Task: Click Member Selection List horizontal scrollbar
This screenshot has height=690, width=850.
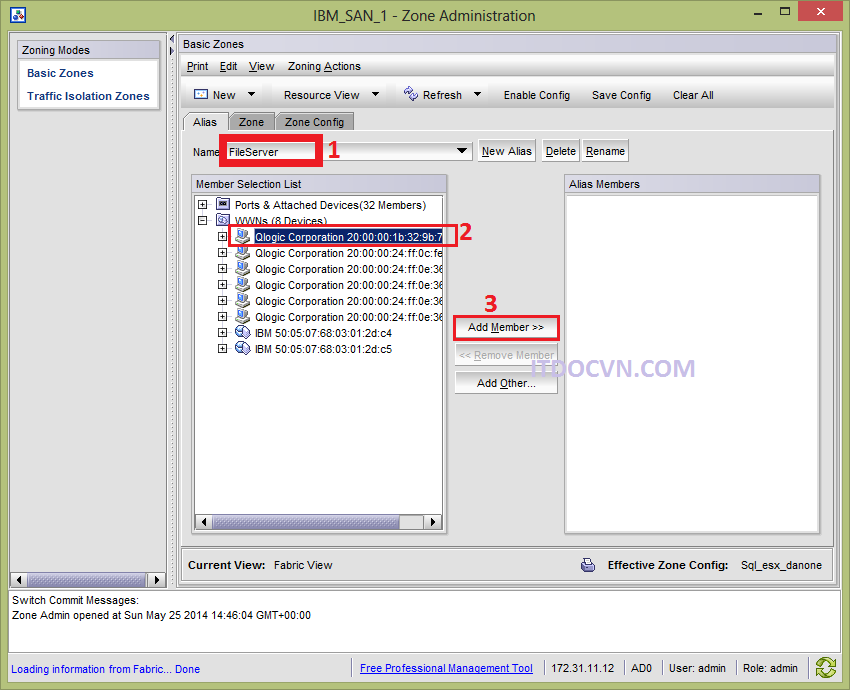Action: (x=320, y=522)
